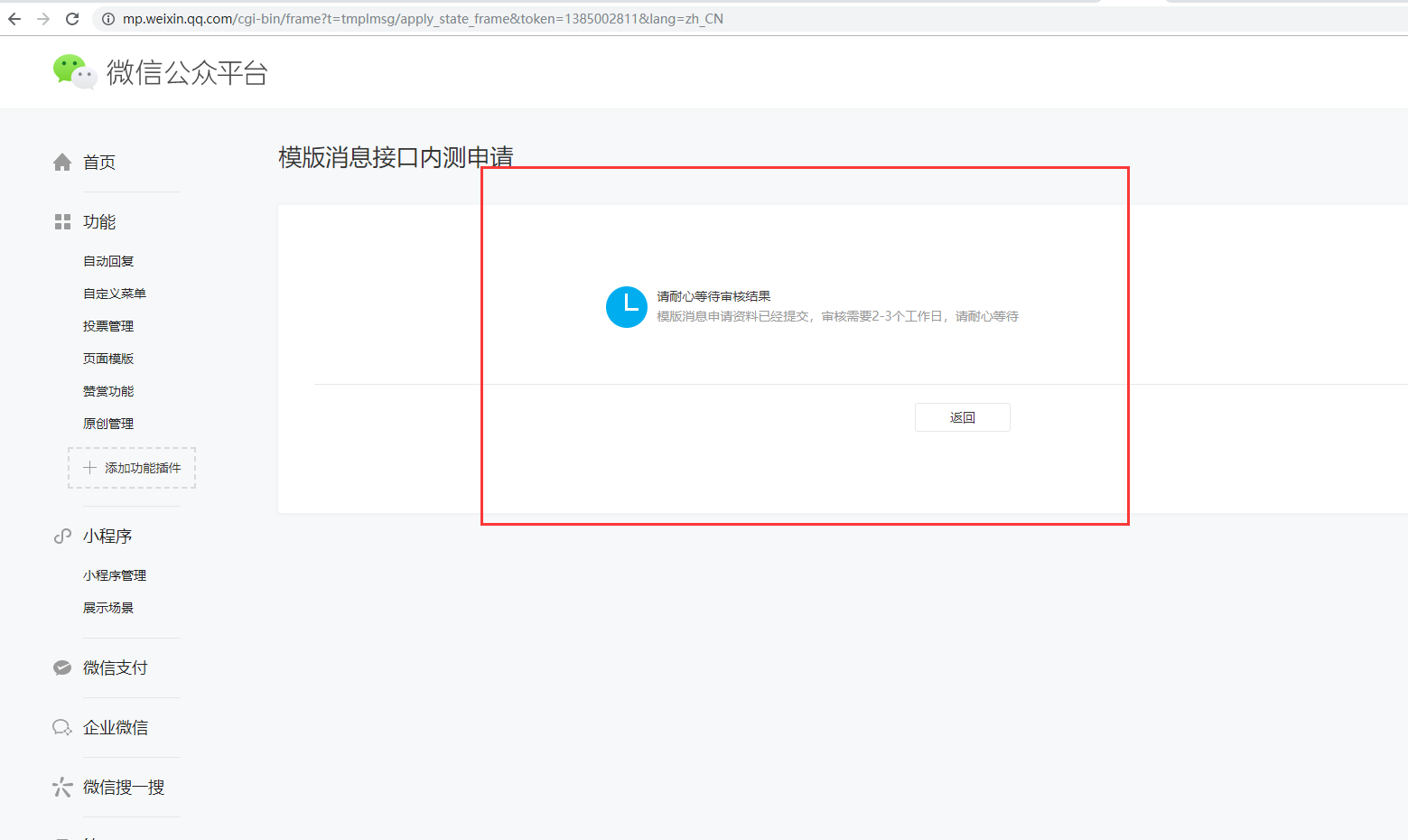Select 页面模版 from the sidebar
Screen dimensions: 1408x840
click(108, 359)
